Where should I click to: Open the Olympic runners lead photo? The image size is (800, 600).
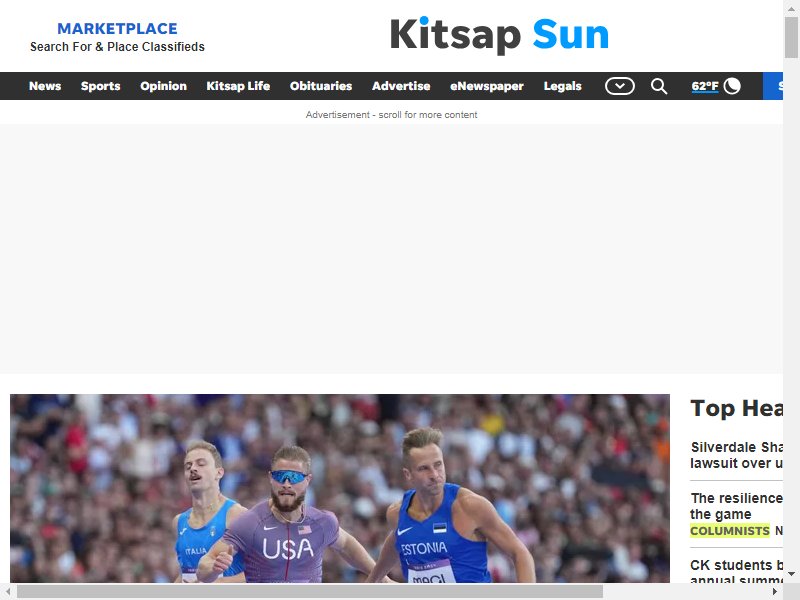pyautogui.click(x=340, y=488)
